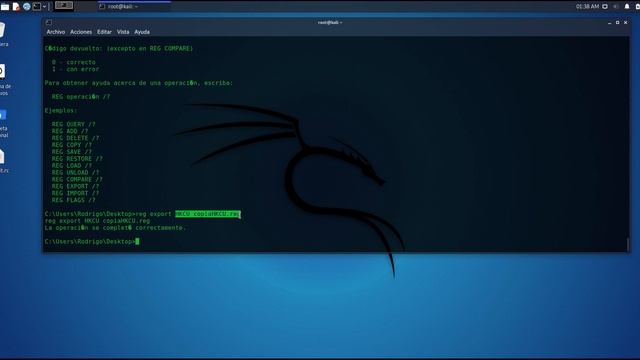This screenshot has width=640, height=360.
Task: Maximize the root@kali terminal window
Action: 618,23
